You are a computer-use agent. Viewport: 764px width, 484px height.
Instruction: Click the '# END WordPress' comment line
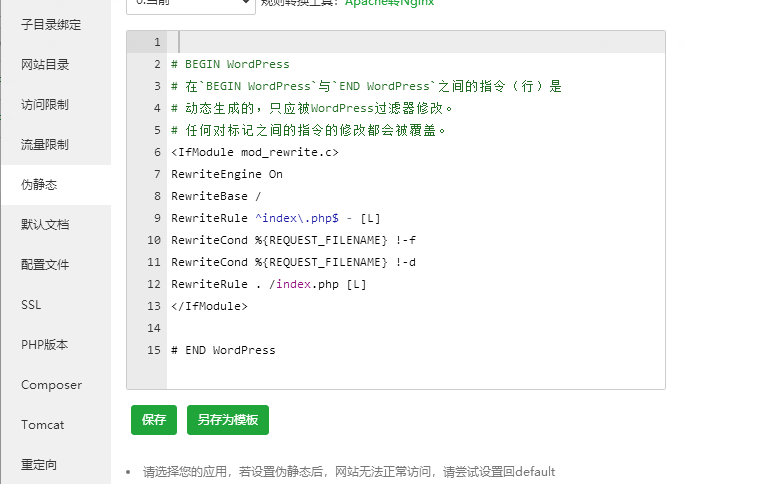pos(223,350)
